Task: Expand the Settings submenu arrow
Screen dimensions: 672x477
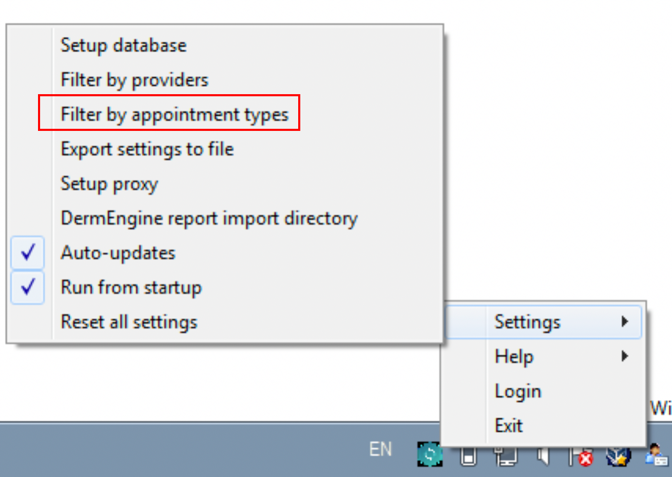Action: pyautogui.click(x=625, y=322)
